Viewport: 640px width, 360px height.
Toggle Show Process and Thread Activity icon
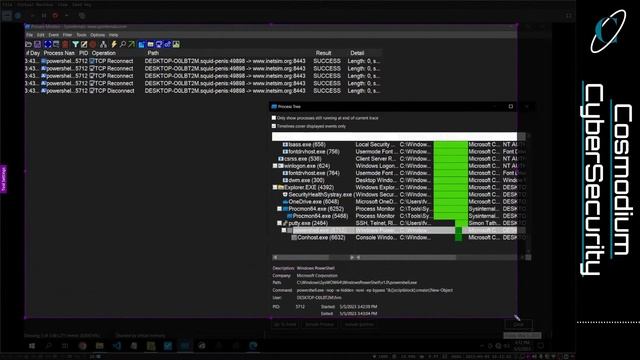pos(167,44)
